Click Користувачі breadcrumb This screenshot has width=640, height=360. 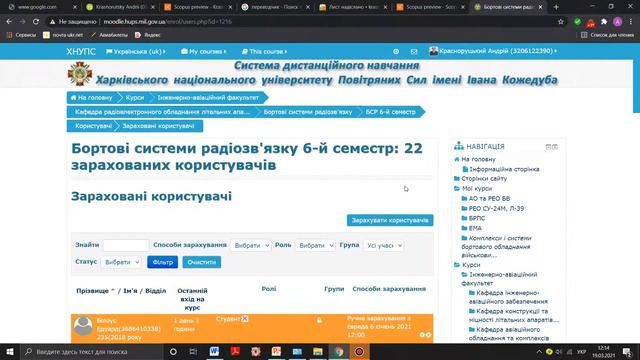click(93, 126)
